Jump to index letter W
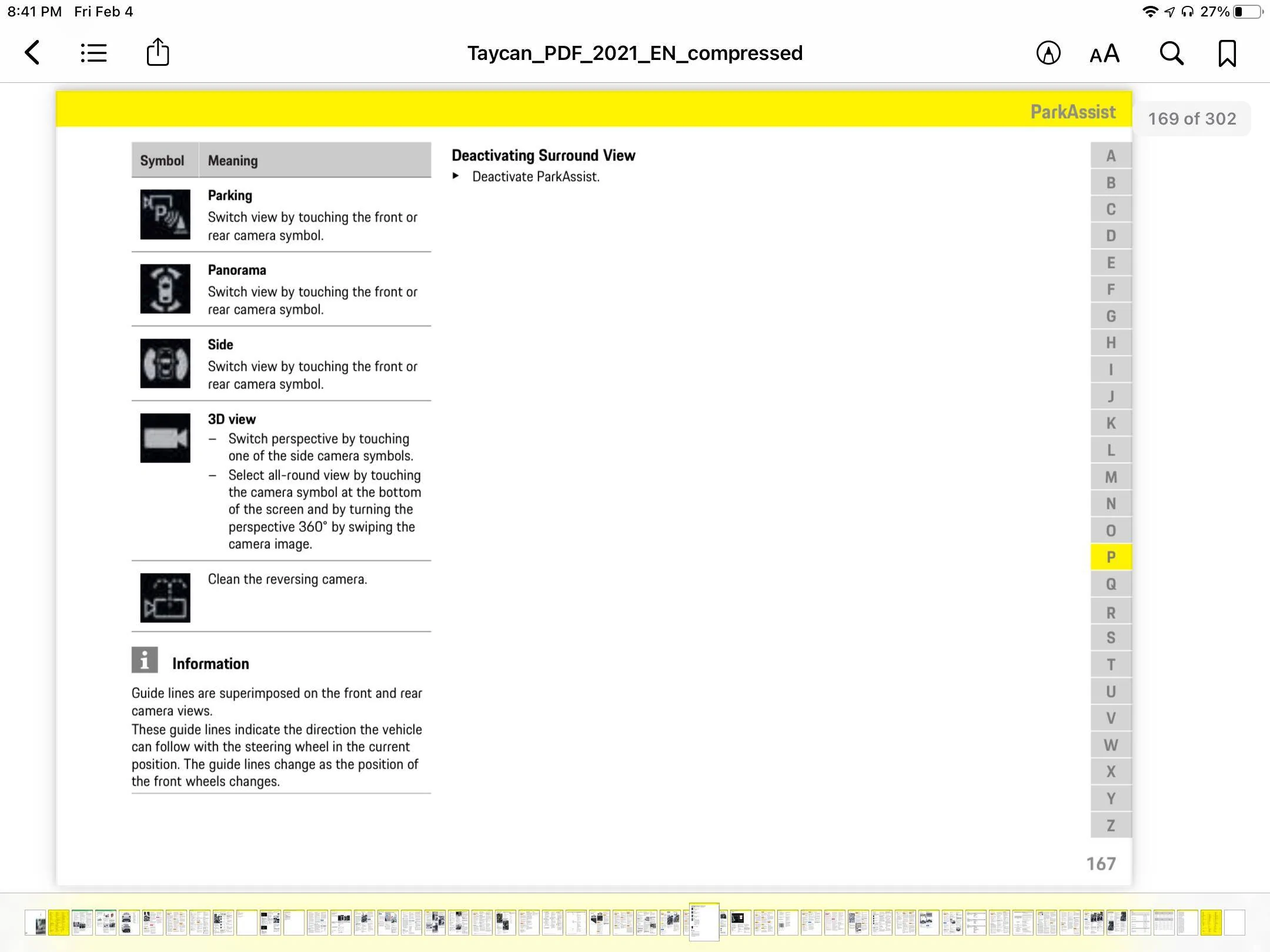Screen dimensions: 1270x952 click(1111, 745)
